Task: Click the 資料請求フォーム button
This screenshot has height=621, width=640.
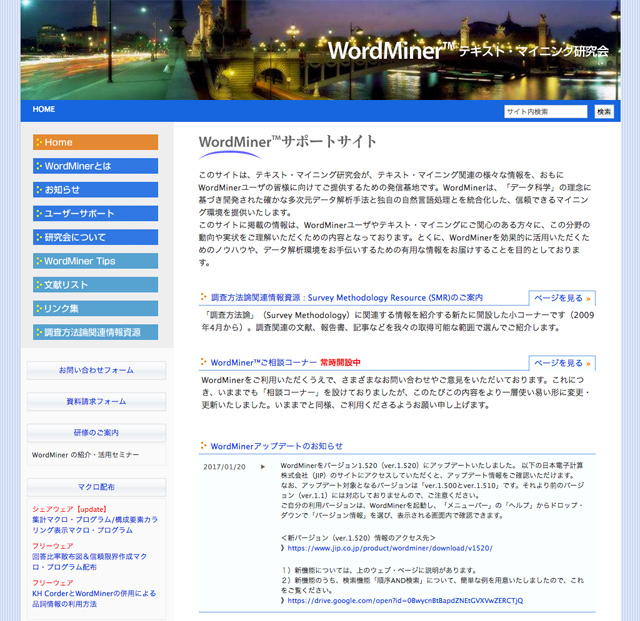Action: coord(96,401)
